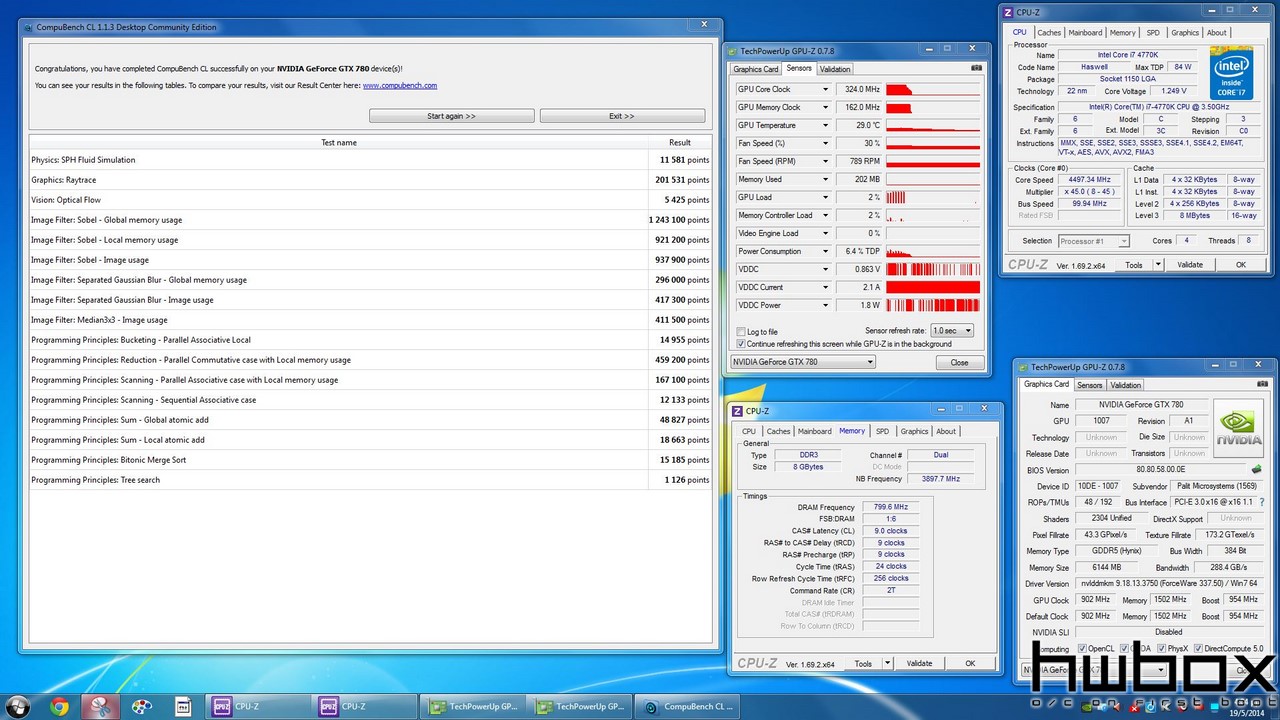
Task: Click the Test name column header
Action: point(339,142)
